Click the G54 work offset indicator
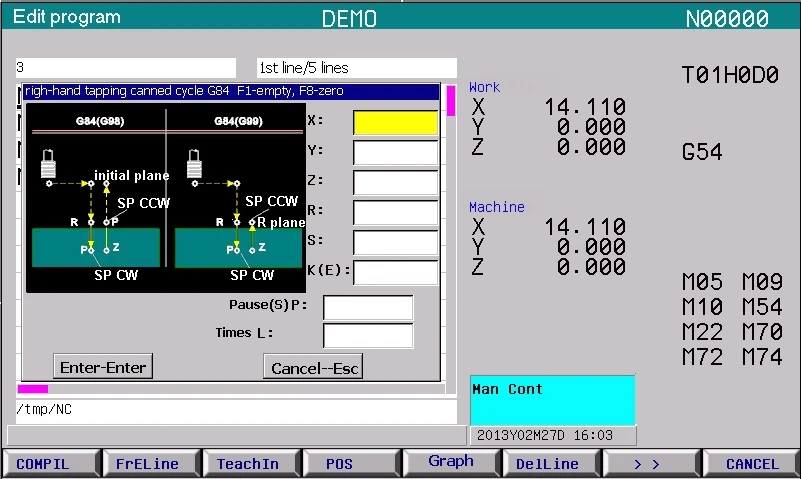The image size is (801, 479). (702, 152)
